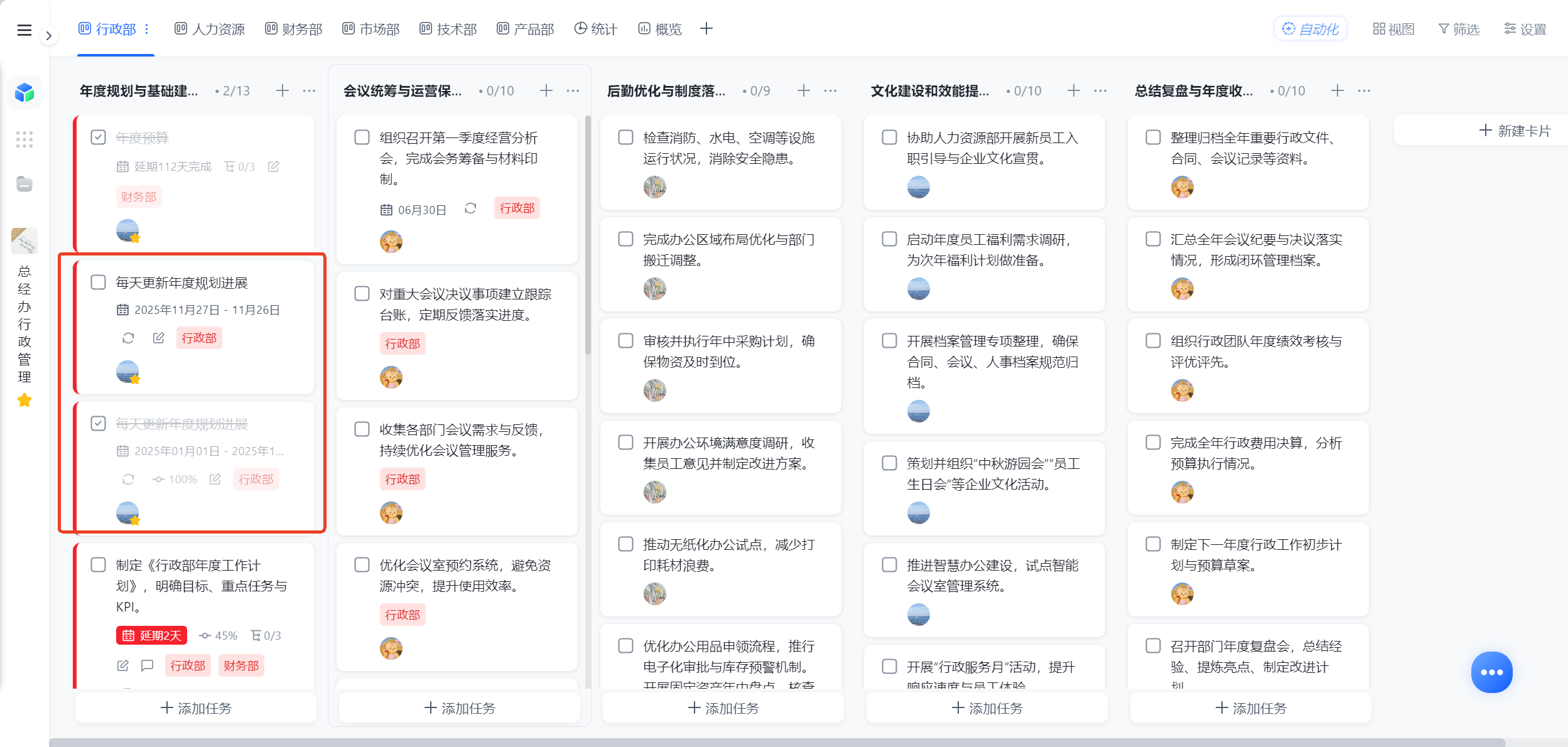Click the 总经办行政管理 project thumbnail
Viewport: 1568px width, 747px height.
[x=24, y=241]
